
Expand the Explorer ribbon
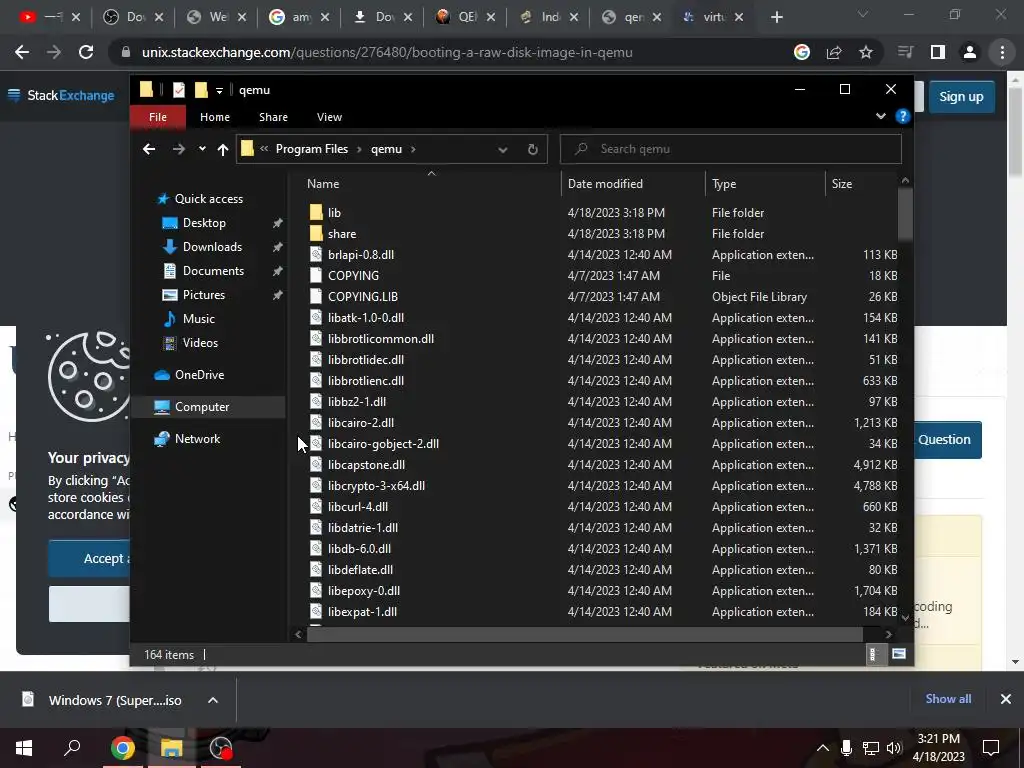pos(881,116)
